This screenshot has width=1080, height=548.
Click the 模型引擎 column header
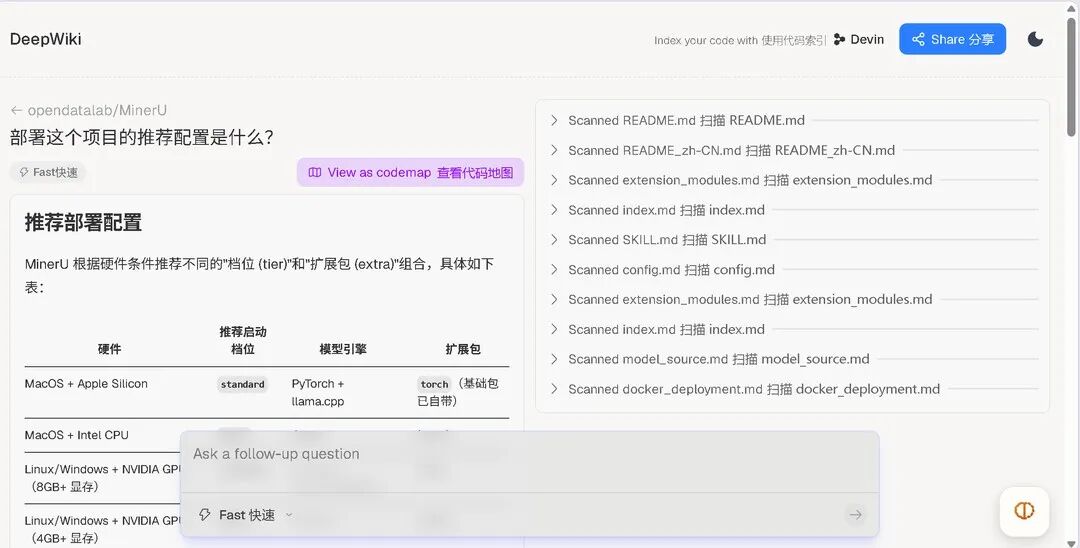tap(342, 349)
